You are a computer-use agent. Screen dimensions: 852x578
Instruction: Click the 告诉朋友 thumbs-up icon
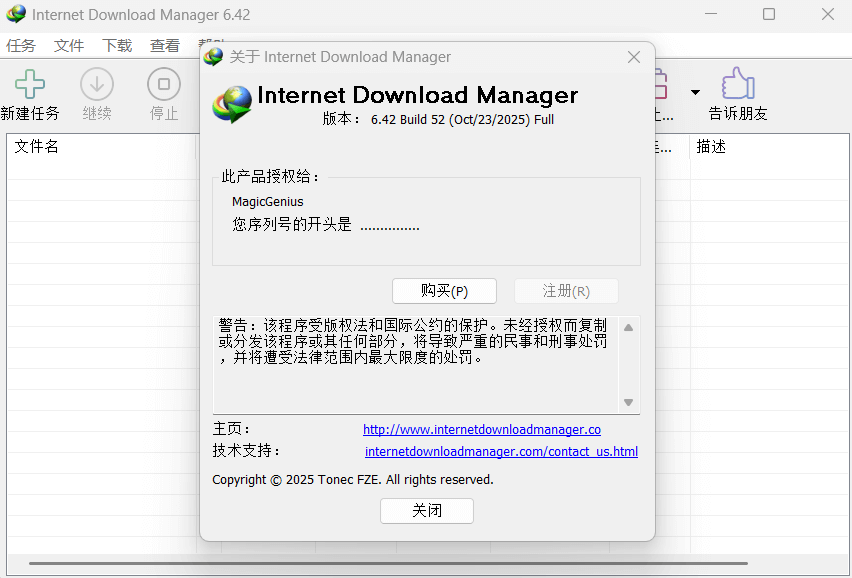(x=738, y=85)
